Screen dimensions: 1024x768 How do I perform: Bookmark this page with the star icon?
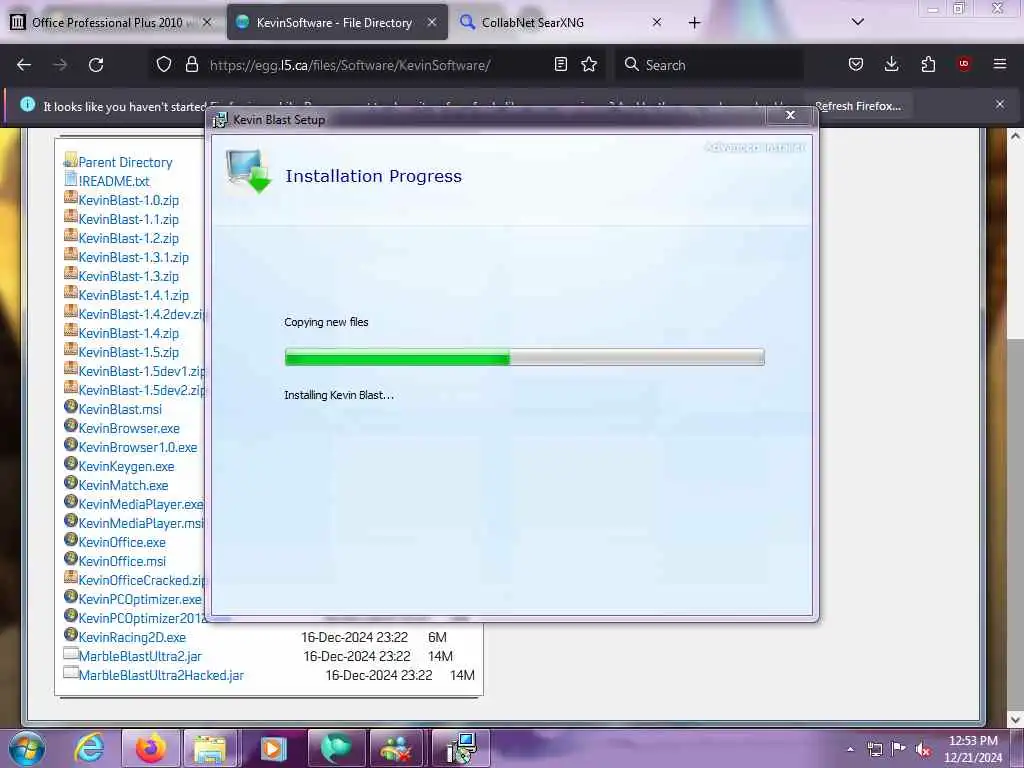coord(589,65)
